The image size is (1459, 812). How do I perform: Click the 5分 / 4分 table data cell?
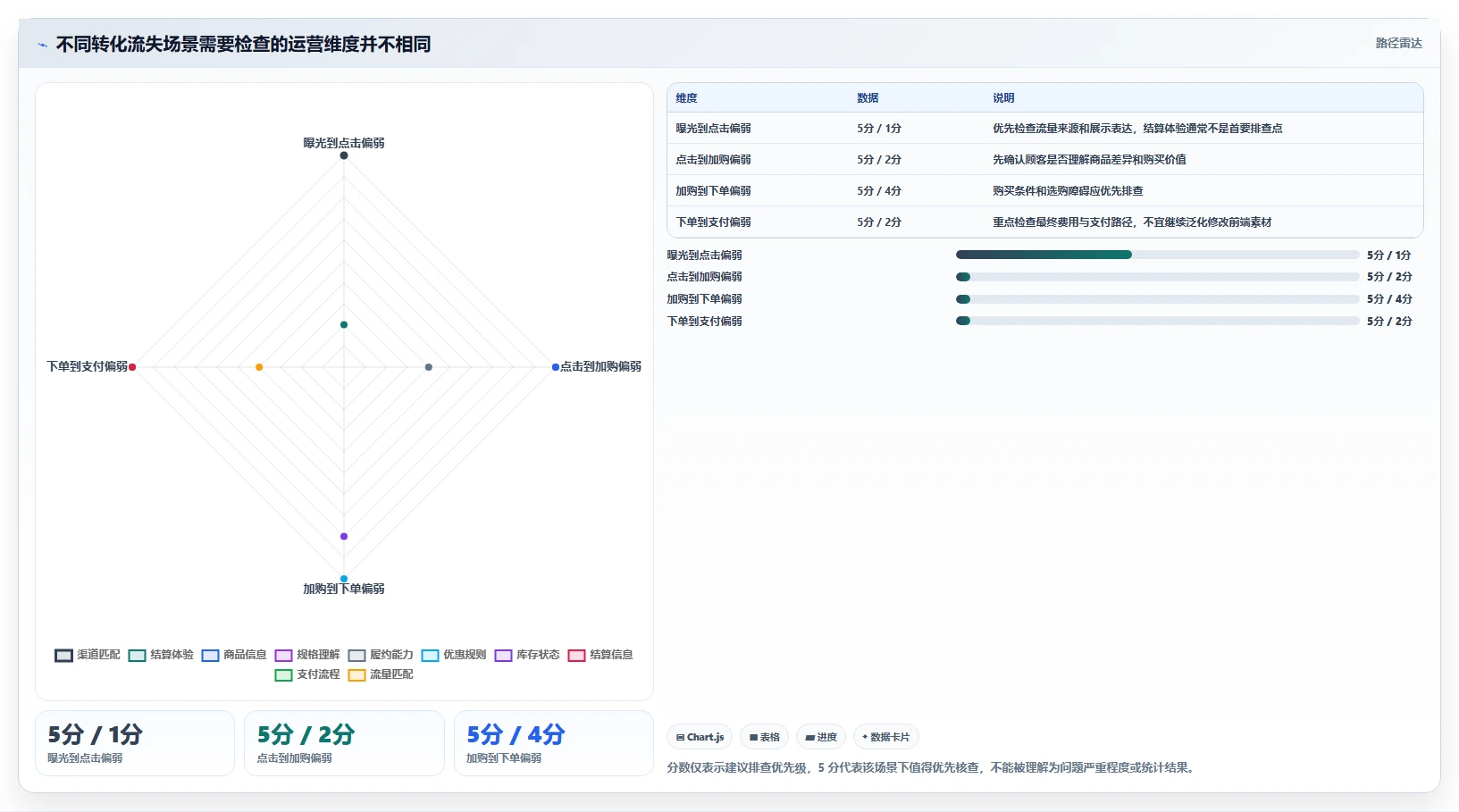click(879, 191)
